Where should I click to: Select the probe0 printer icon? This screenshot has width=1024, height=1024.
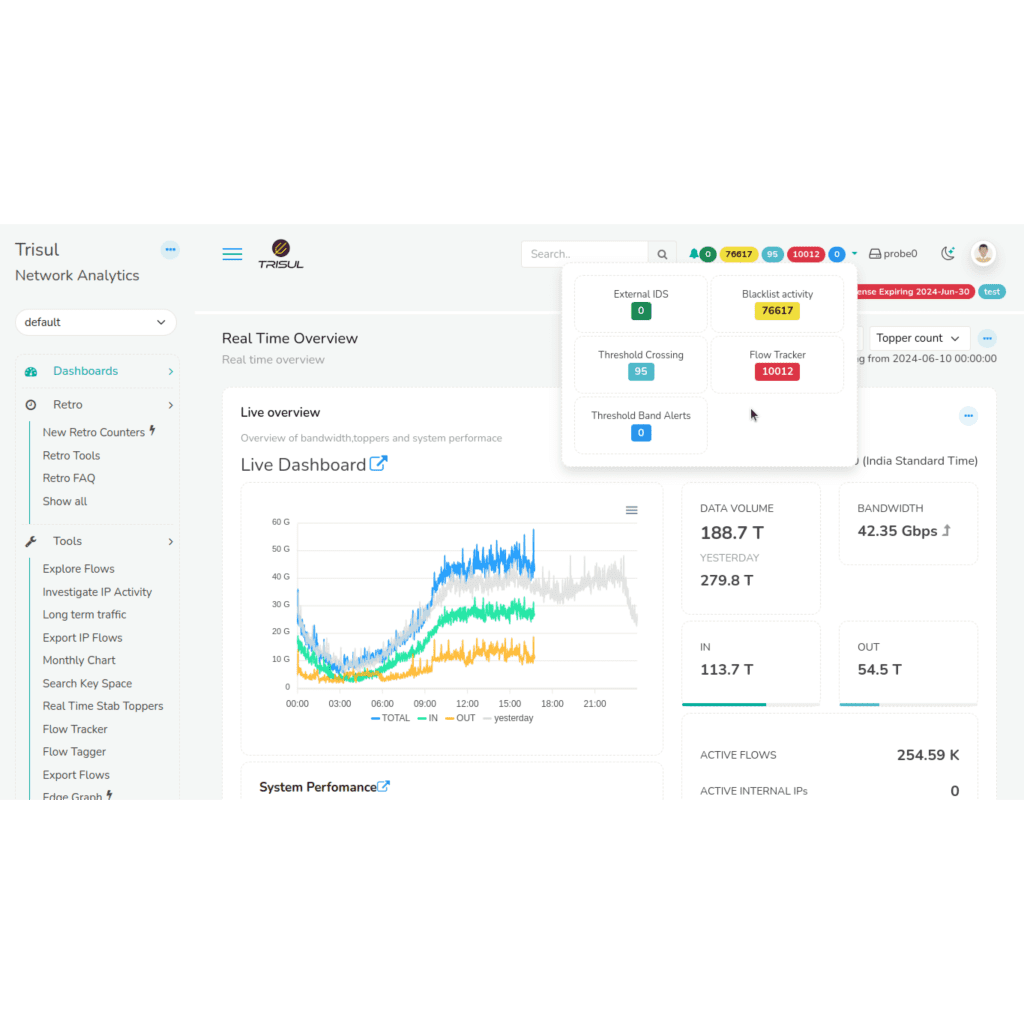874,254
